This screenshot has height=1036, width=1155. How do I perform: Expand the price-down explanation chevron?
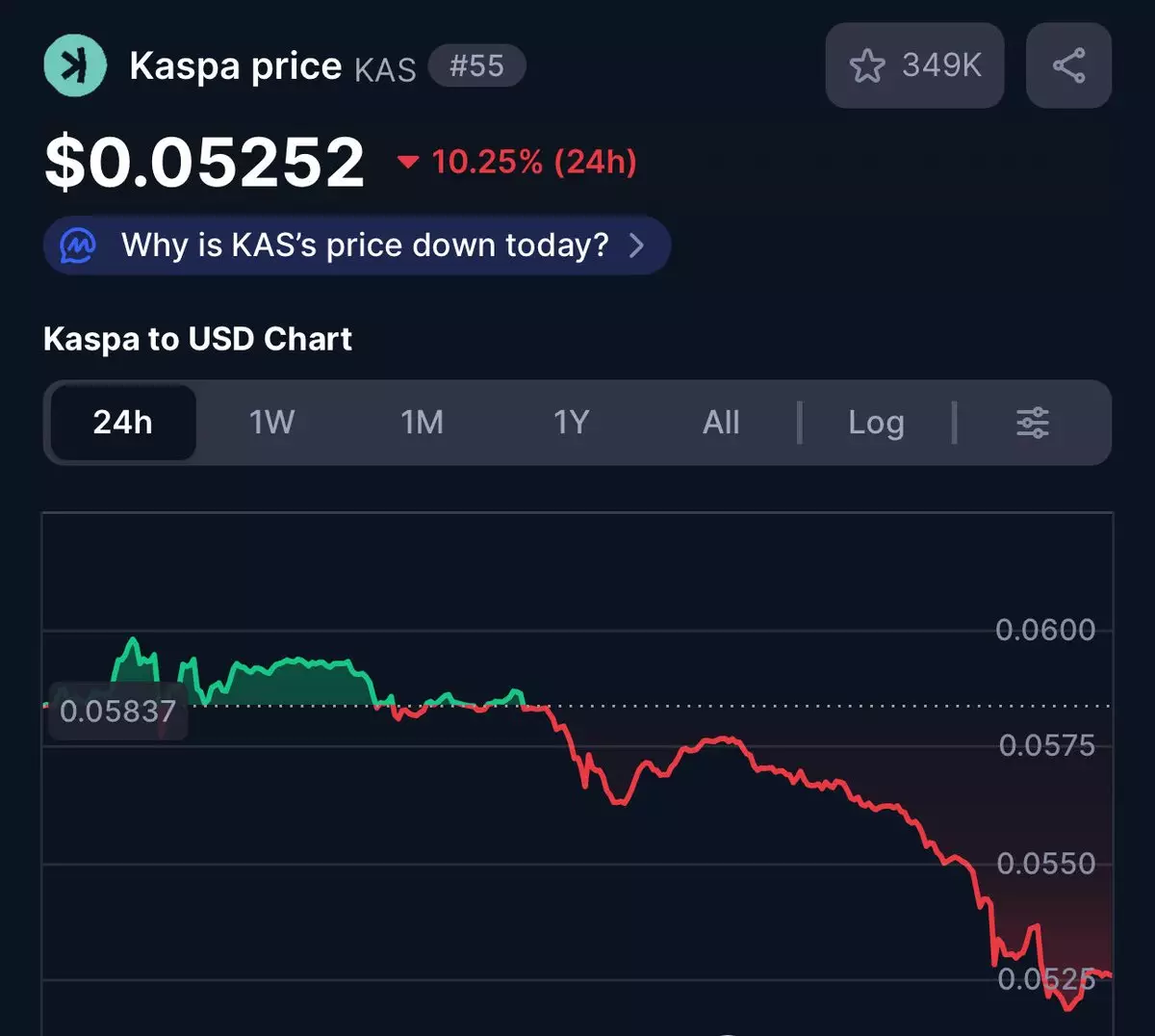pyautogui.click(x=636, y=246)
